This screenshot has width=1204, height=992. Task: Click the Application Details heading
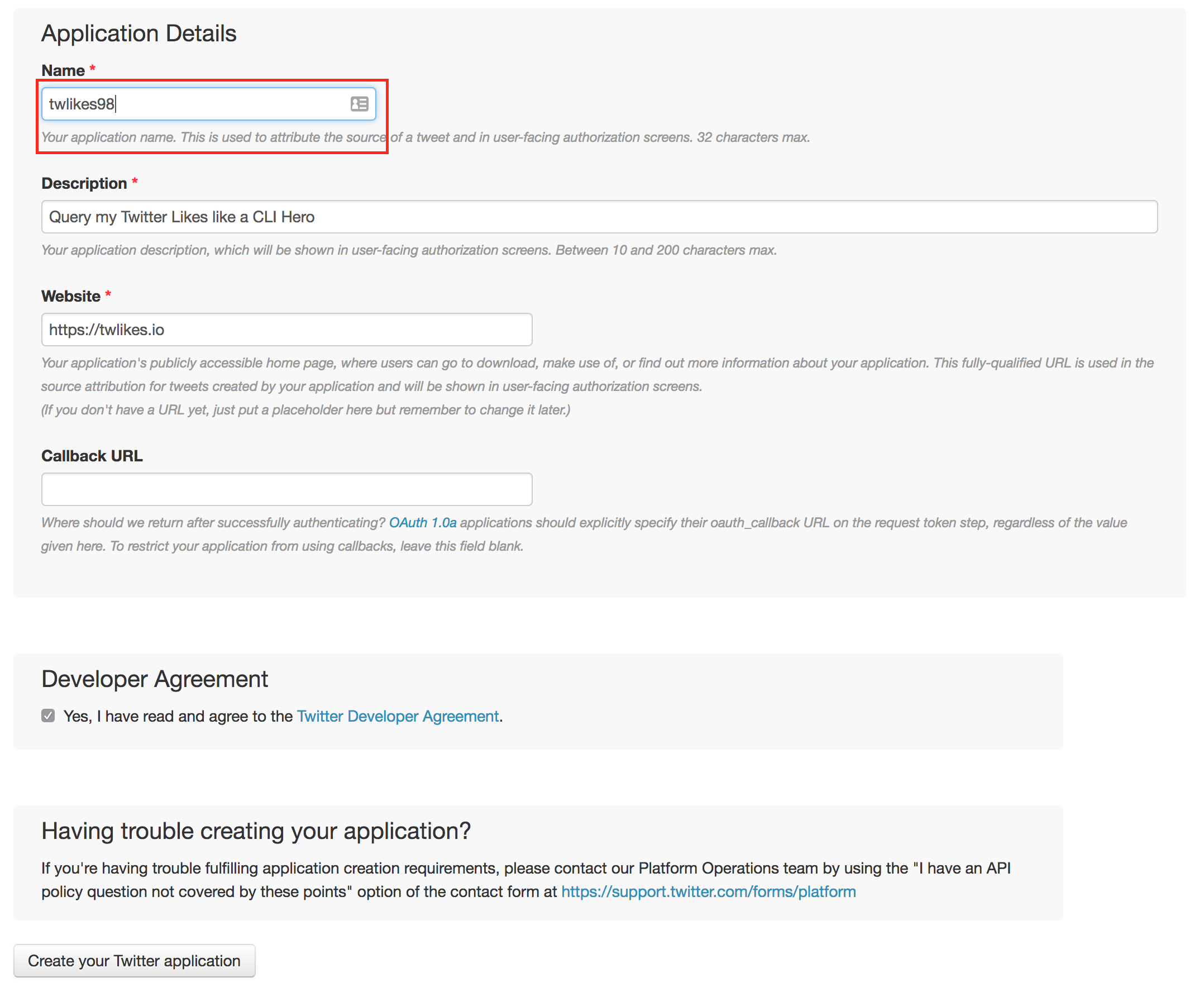tap(139, 33)
